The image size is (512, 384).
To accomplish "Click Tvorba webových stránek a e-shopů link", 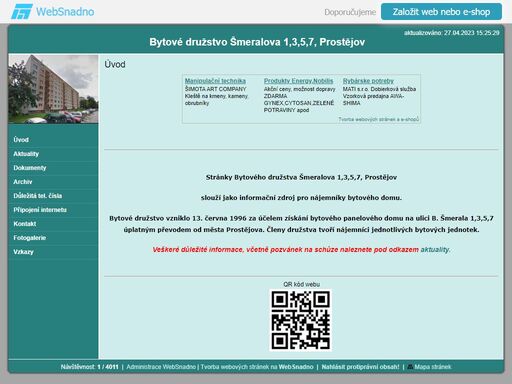I will click(x=379, y=119).
